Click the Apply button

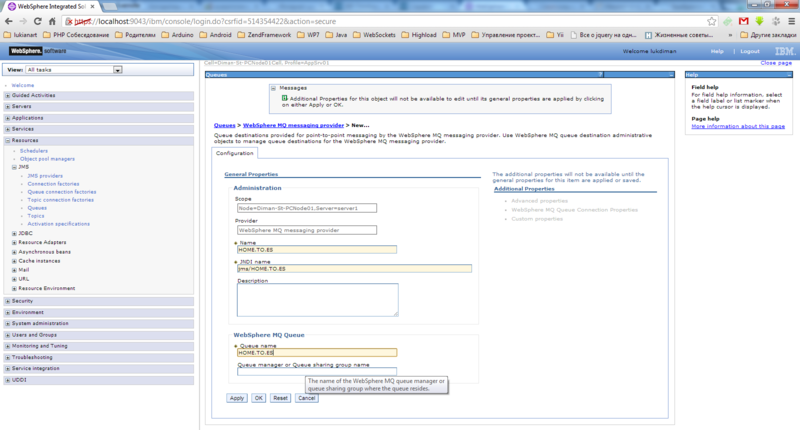click(237, 398)
